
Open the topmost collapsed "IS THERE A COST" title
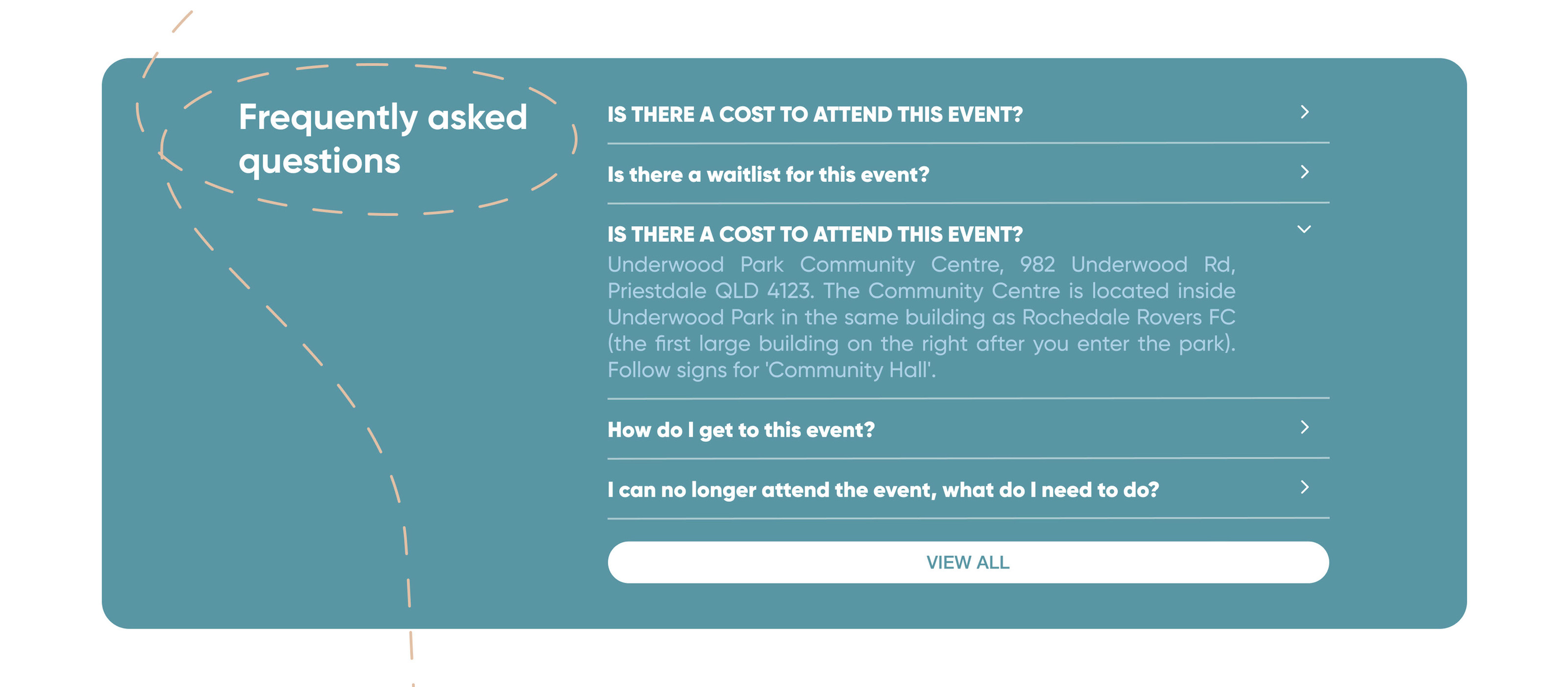(x=814, y=115)
